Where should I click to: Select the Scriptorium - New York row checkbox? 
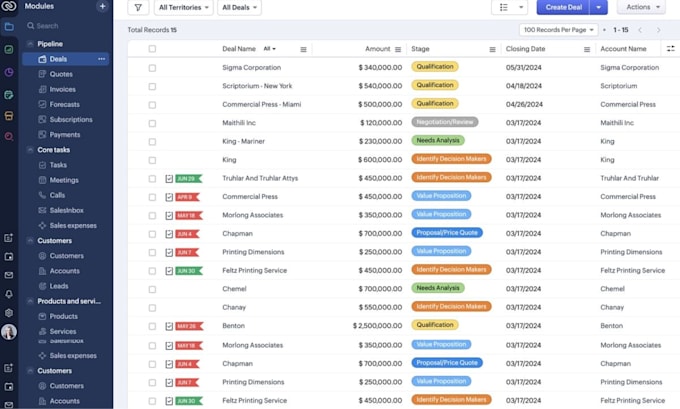[x=152, y=86]
